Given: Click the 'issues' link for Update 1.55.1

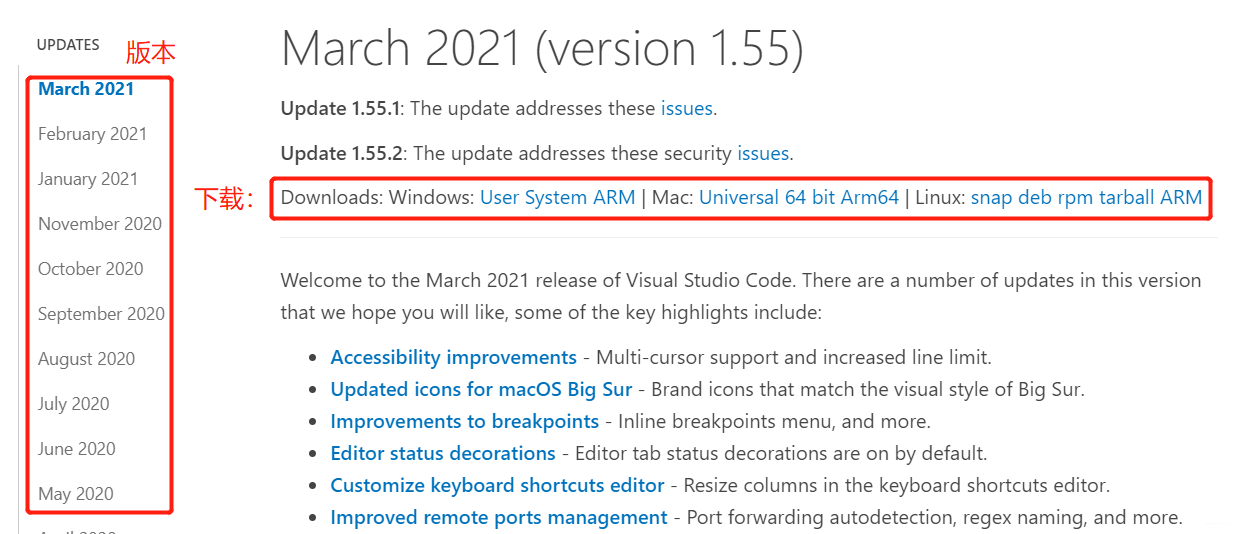Looking at the screenshot, I should click(687, 108).
